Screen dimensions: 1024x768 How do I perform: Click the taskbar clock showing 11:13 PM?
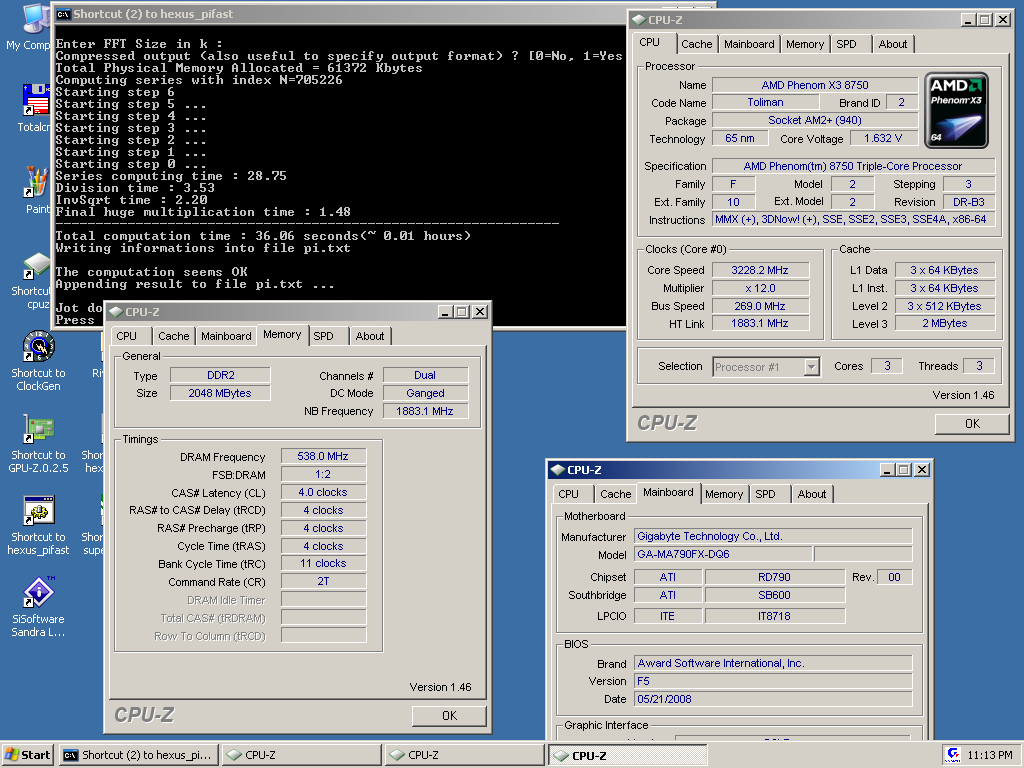coord(990,755)
